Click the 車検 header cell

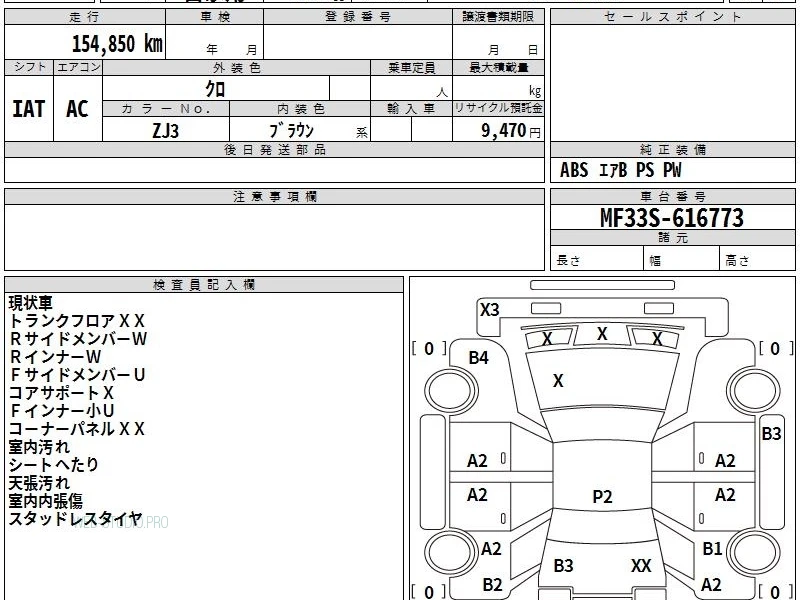coord(215,17)
